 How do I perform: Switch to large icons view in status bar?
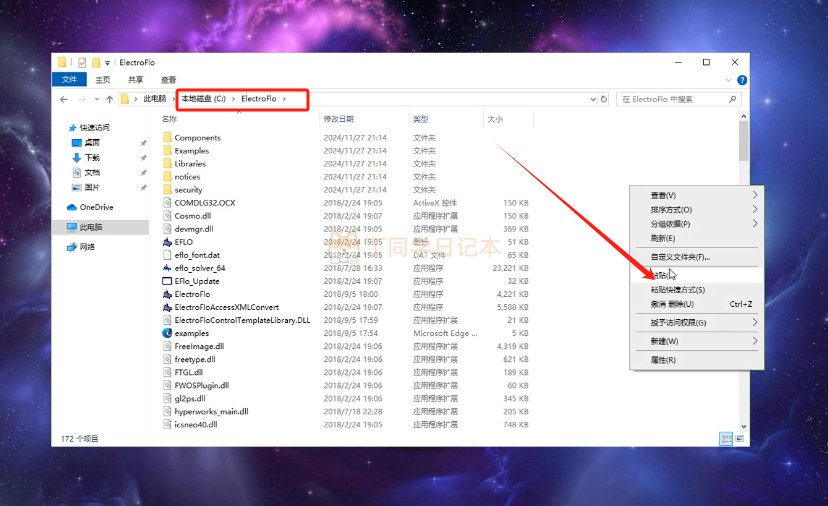click(x=739, y=439)
